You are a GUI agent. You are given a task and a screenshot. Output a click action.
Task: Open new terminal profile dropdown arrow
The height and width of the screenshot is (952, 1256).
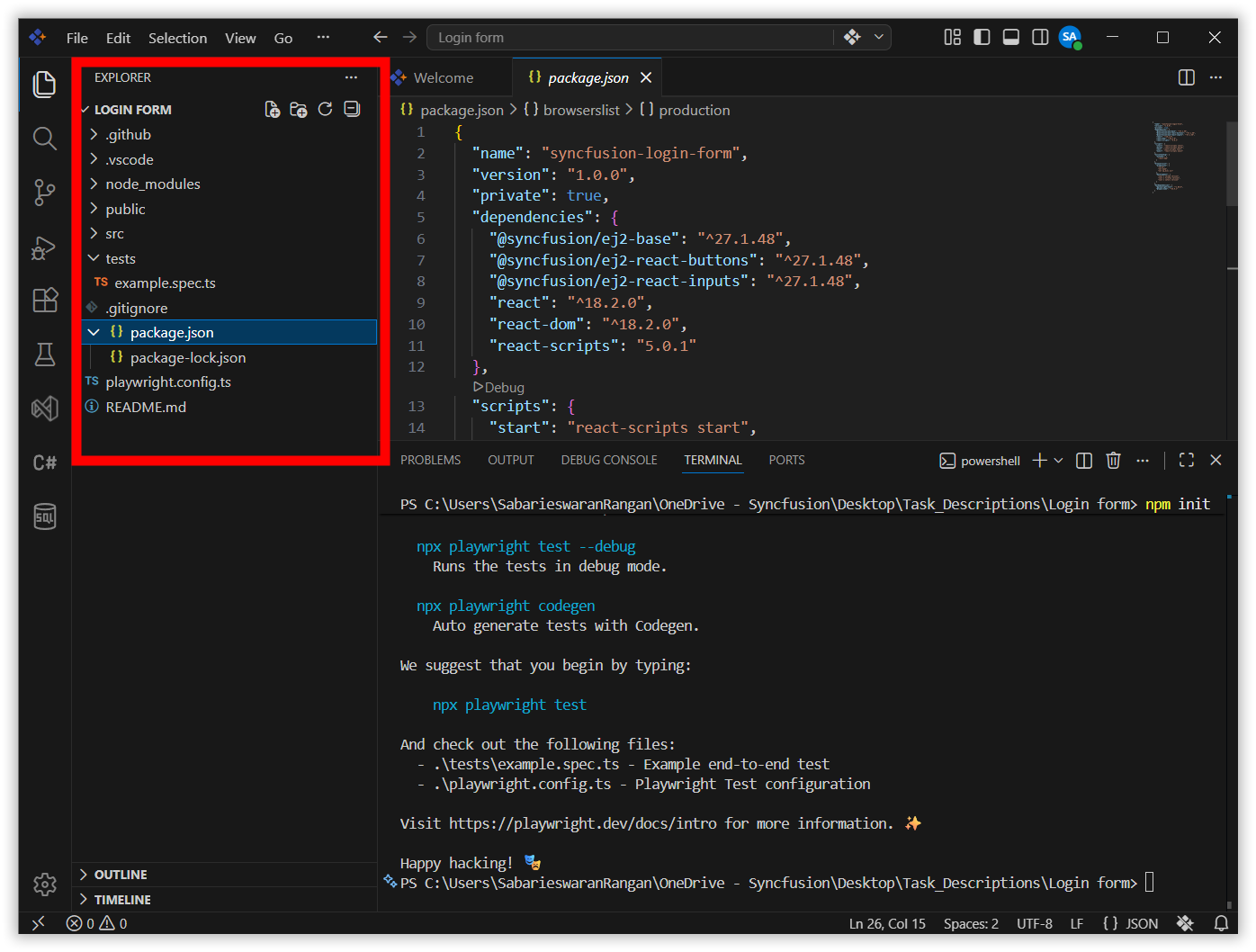tap(1058, 461)
